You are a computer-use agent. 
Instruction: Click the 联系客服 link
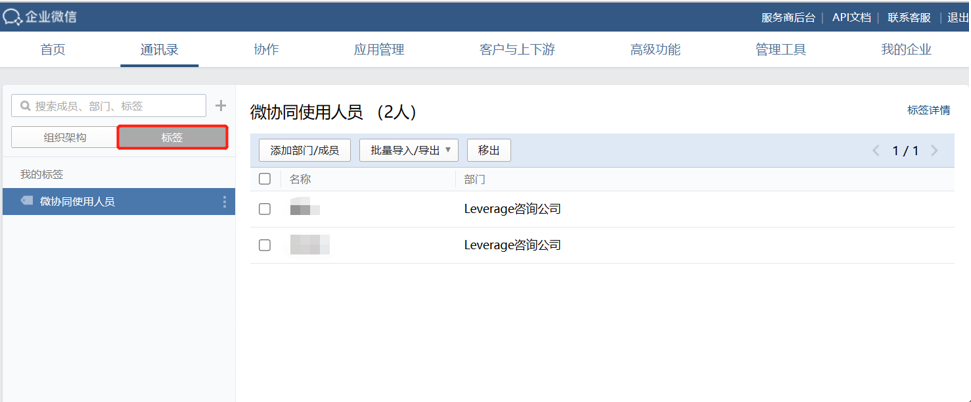(909, 17)
